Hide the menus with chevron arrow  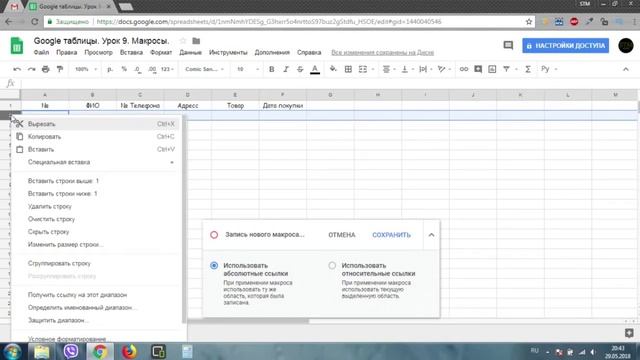tap(626, 69)
